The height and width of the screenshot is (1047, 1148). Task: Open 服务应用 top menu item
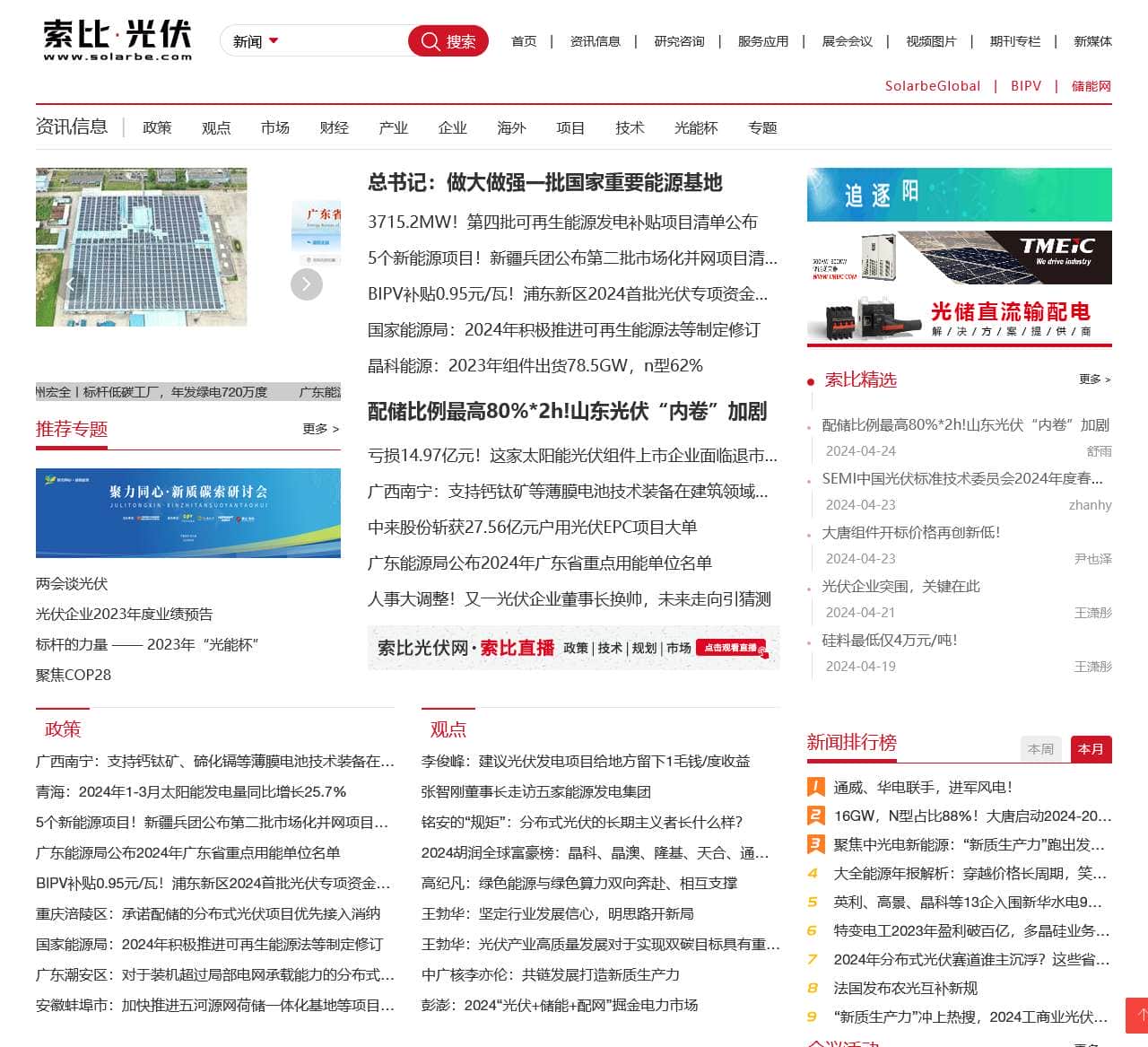pyautogui.click(x=763, y=41)
